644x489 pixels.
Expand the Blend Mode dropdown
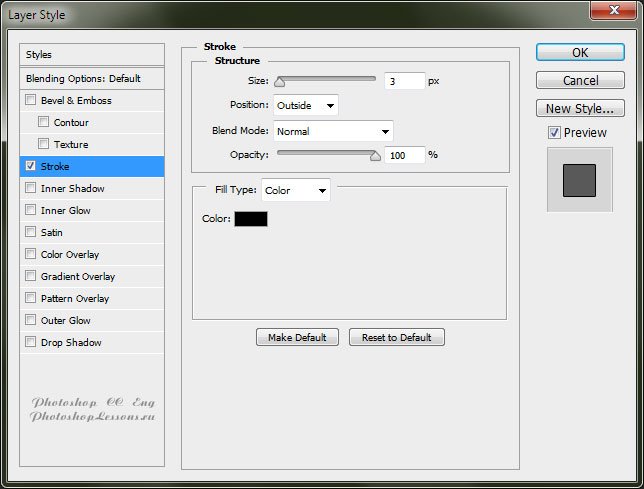click(333, 131)
